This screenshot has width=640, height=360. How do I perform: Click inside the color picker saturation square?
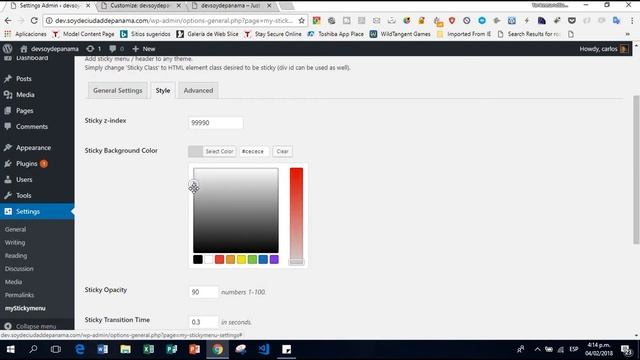point(236,210)
